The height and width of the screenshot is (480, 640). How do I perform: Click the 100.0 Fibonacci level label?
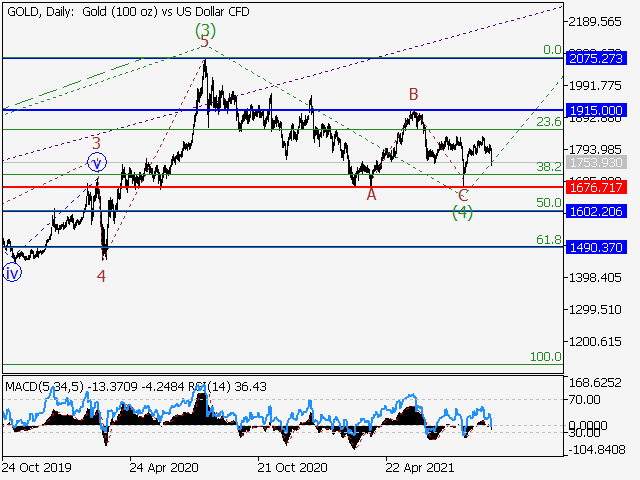546,357
